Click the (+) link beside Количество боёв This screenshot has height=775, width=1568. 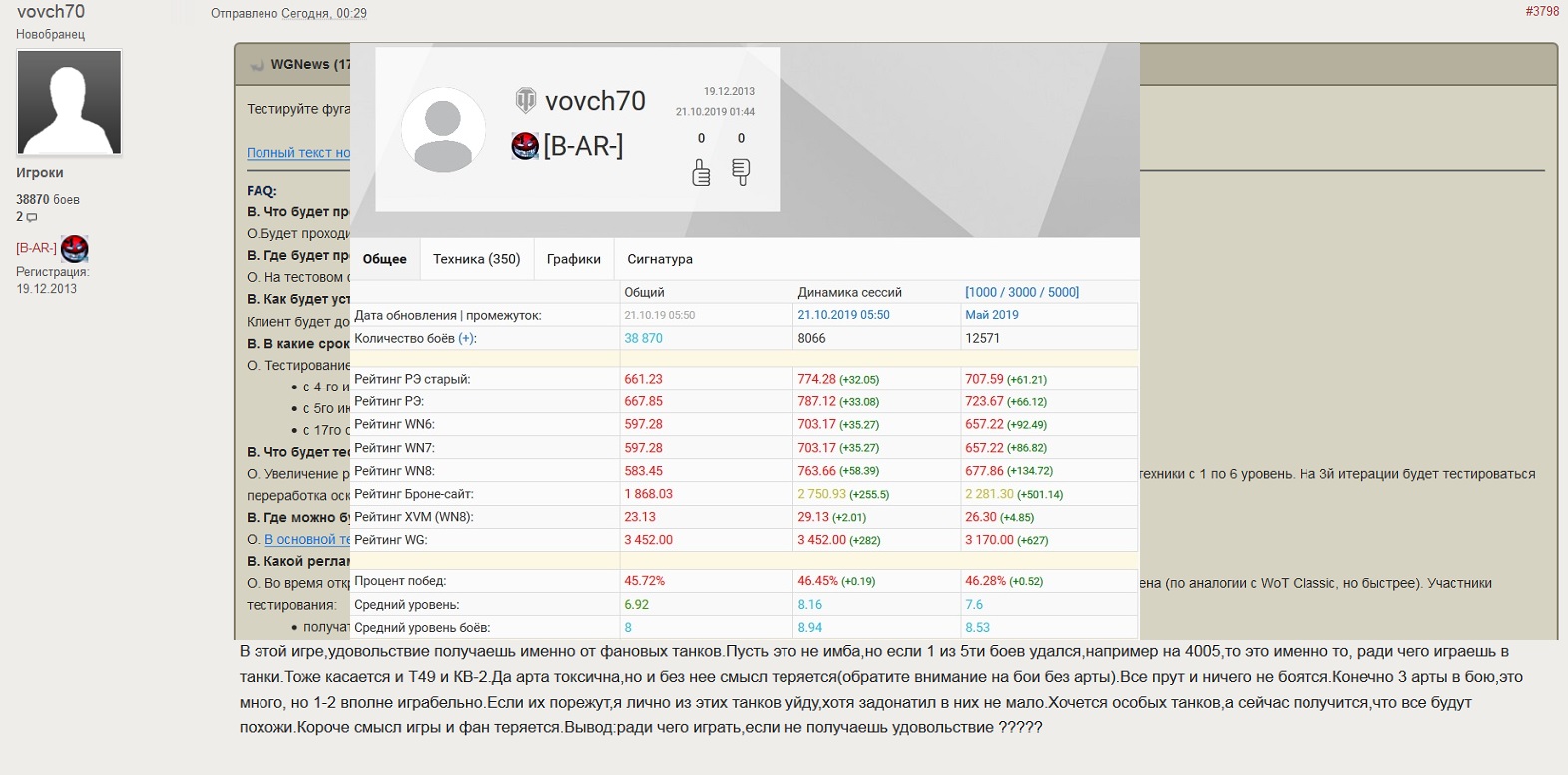(x=466, y=338)
